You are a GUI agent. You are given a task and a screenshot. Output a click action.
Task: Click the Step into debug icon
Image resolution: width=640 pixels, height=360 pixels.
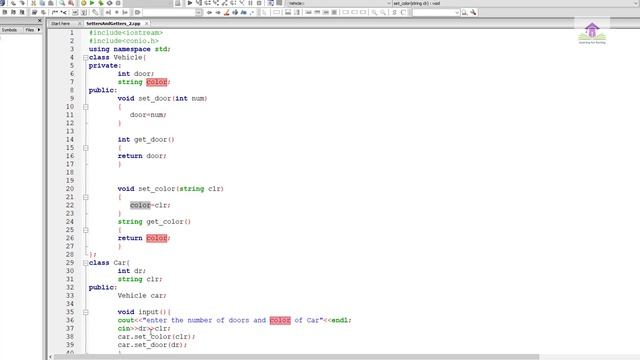pos(216,3)
